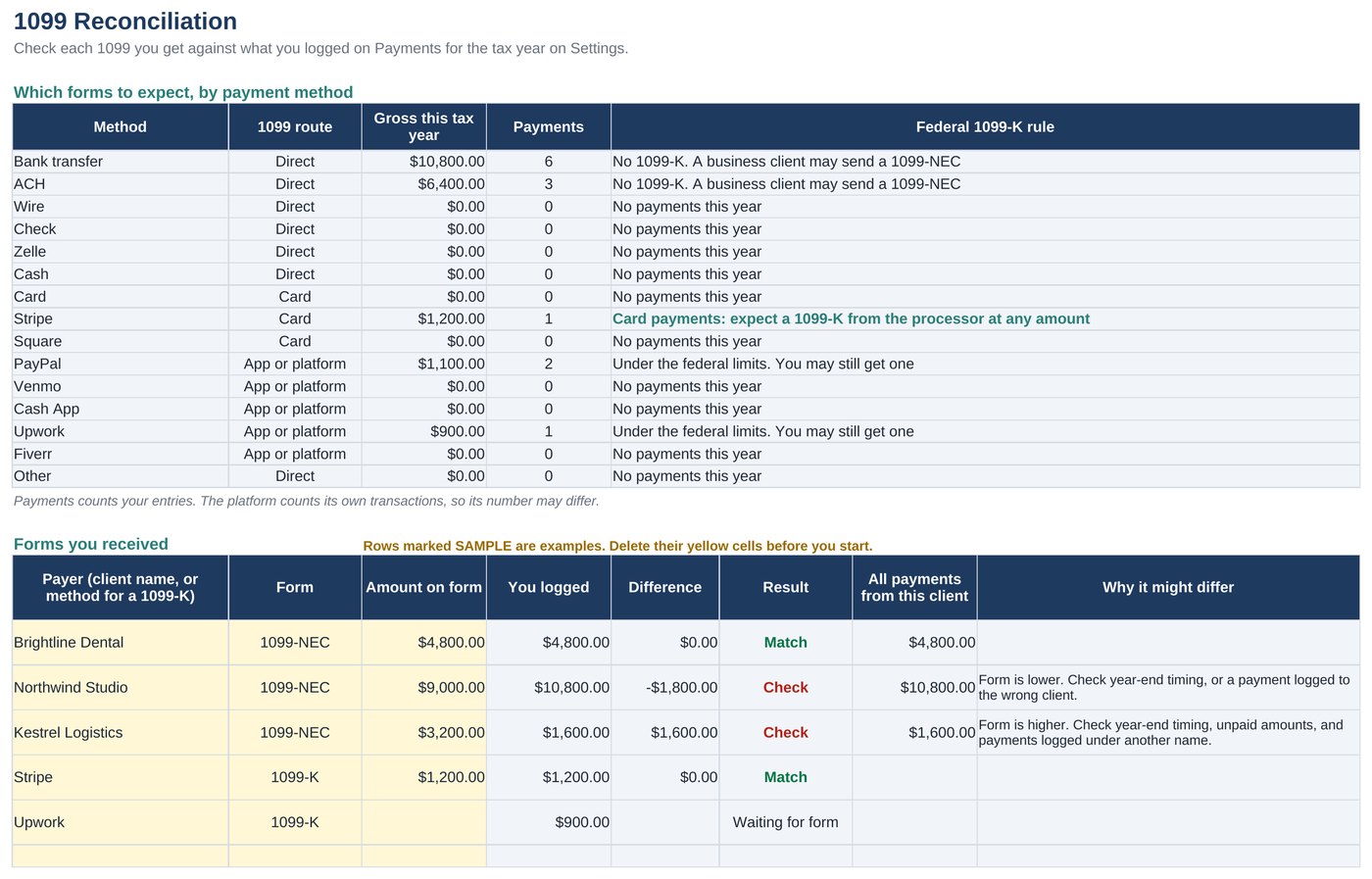
Task: Select the 'Method' column header
Action: [121, 126]
